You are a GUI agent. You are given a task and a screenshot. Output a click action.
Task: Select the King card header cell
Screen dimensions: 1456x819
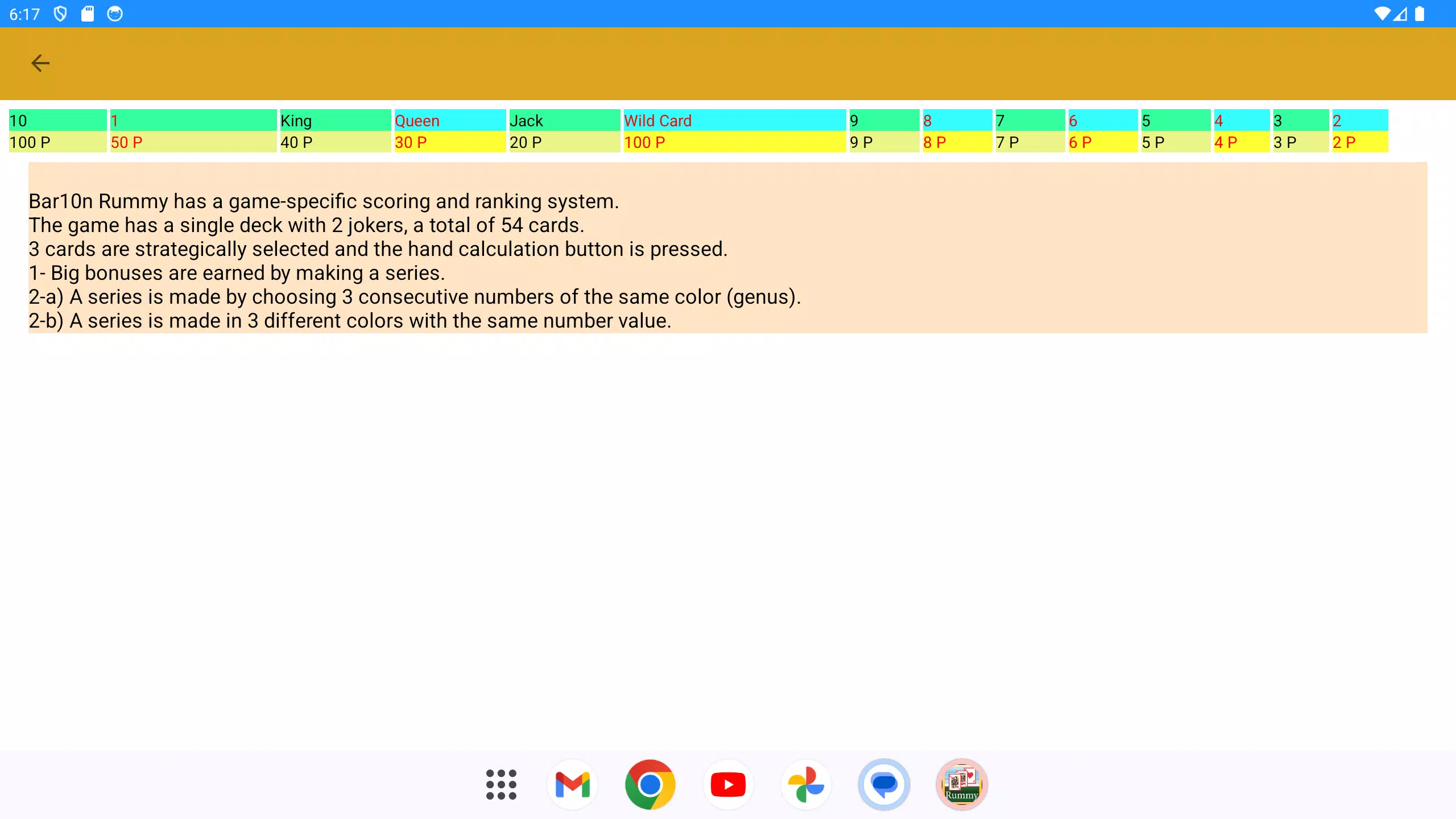coord(334,121)
